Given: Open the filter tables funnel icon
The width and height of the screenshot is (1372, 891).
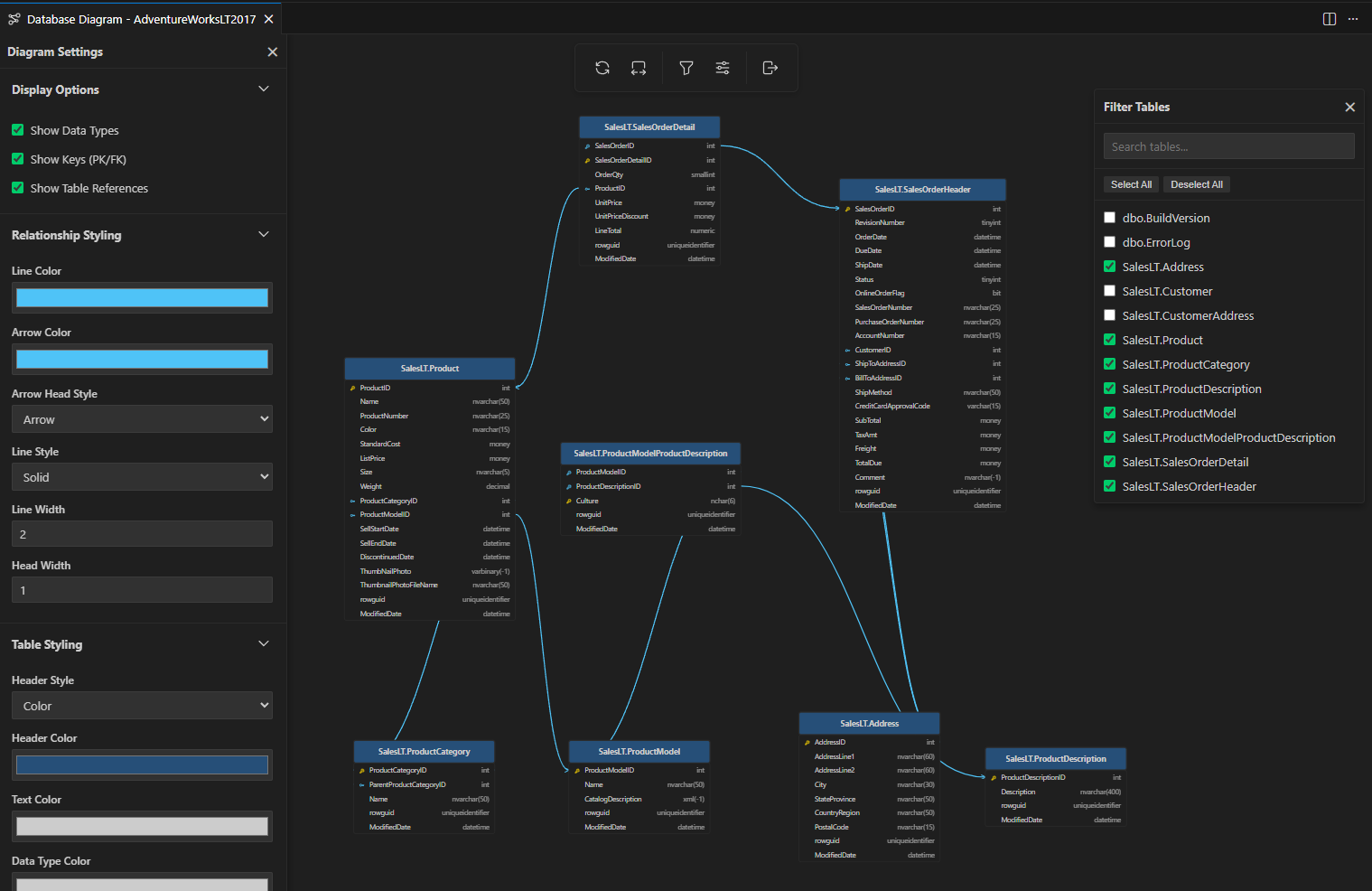Looking at the screenshot, I should point(686,68).
